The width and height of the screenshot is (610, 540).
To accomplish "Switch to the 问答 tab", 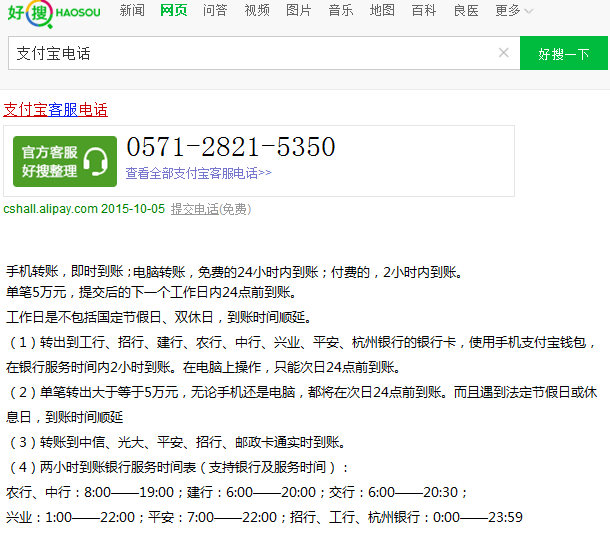I will [x=215, y=10].
